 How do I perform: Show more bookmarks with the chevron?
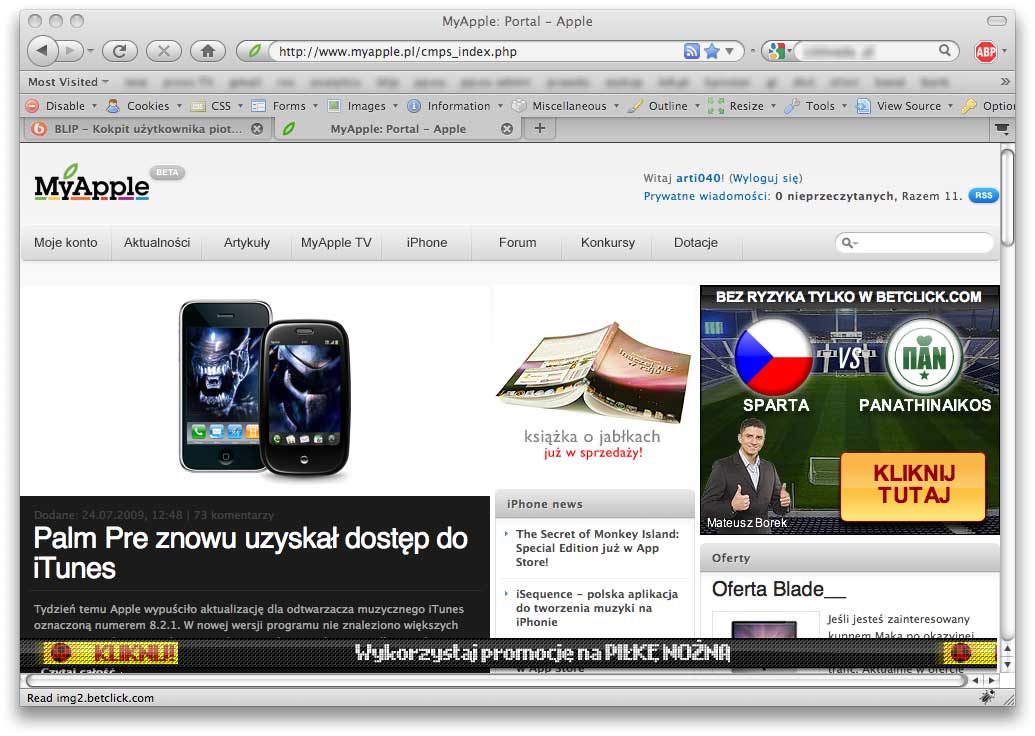[x=1005, y=82]
